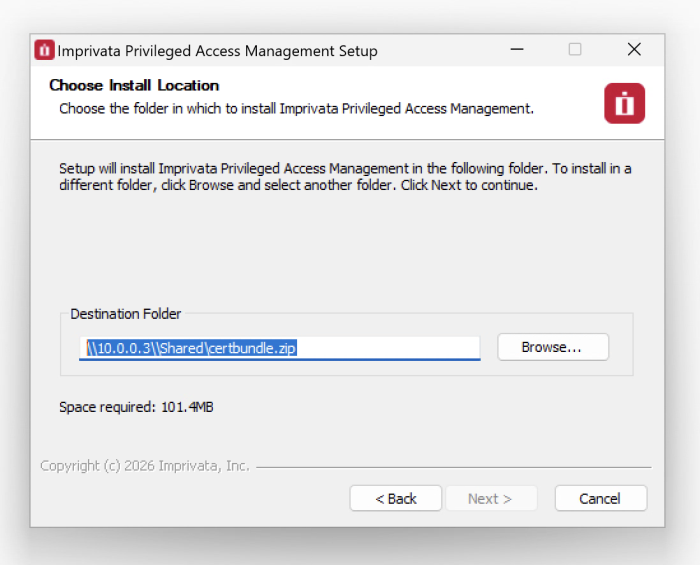This screenshot has height=565, width=700.
Task: Click the 'Destination Folder' group label
Action: (126, 314)
